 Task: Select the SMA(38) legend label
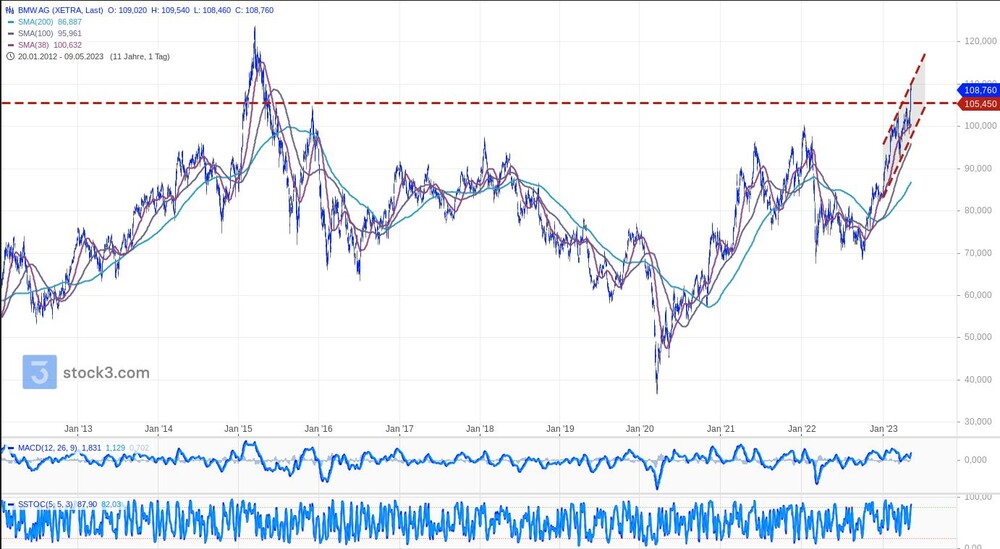[x=33, y=45]
